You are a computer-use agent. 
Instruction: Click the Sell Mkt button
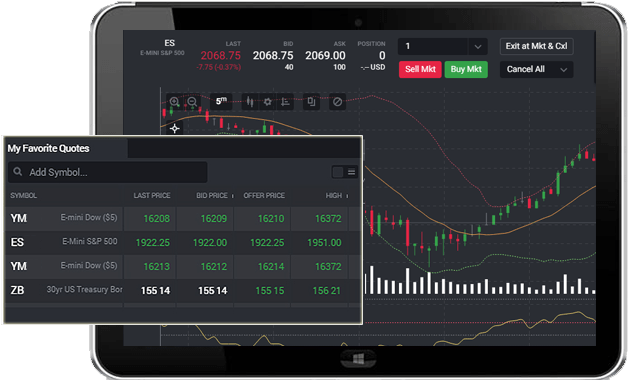click(420, 69)
